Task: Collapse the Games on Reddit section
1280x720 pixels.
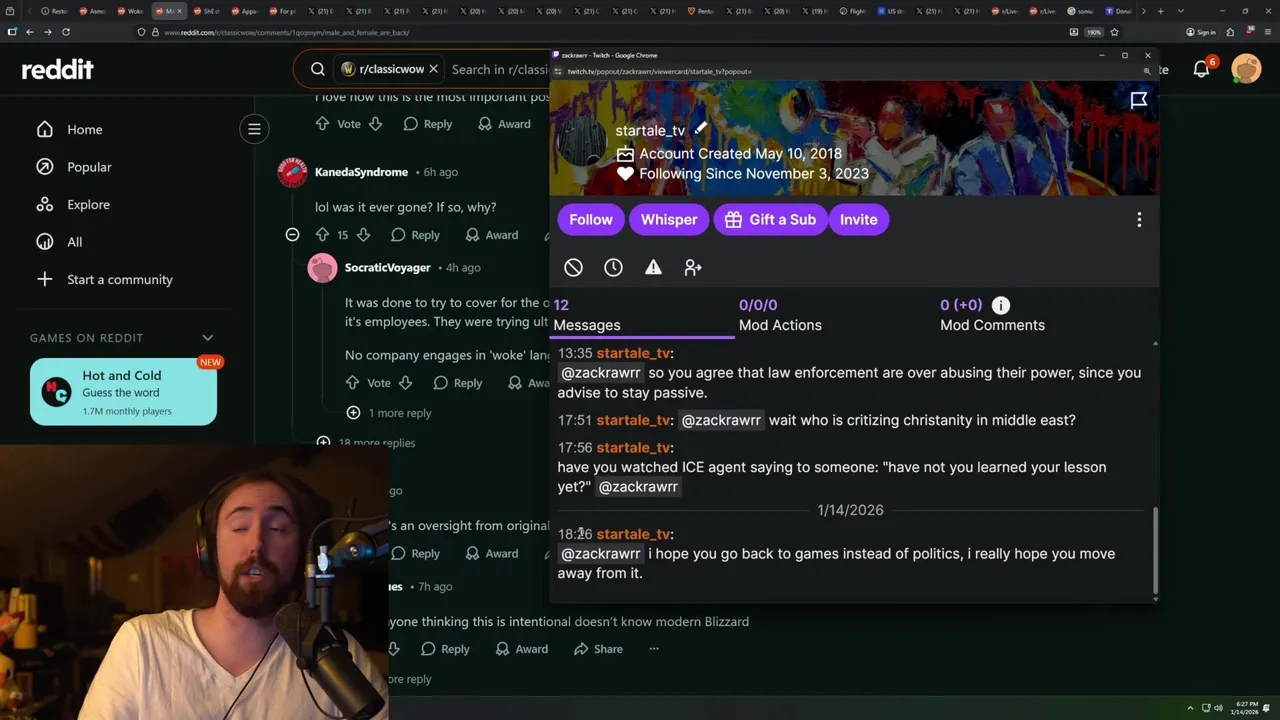Action: click(x=208, y=338)
